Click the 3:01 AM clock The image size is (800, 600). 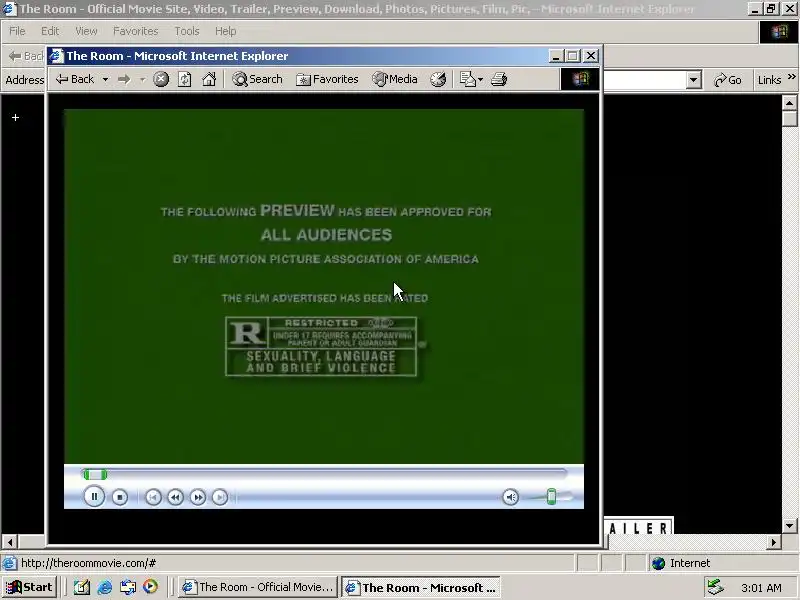coord(761,588)
